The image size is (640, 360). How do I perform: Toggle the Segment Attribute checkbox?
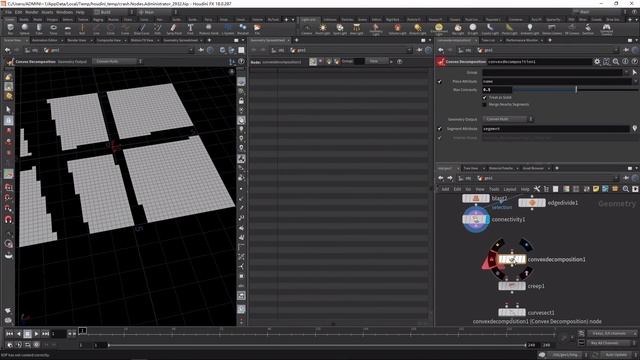point(440,129)
